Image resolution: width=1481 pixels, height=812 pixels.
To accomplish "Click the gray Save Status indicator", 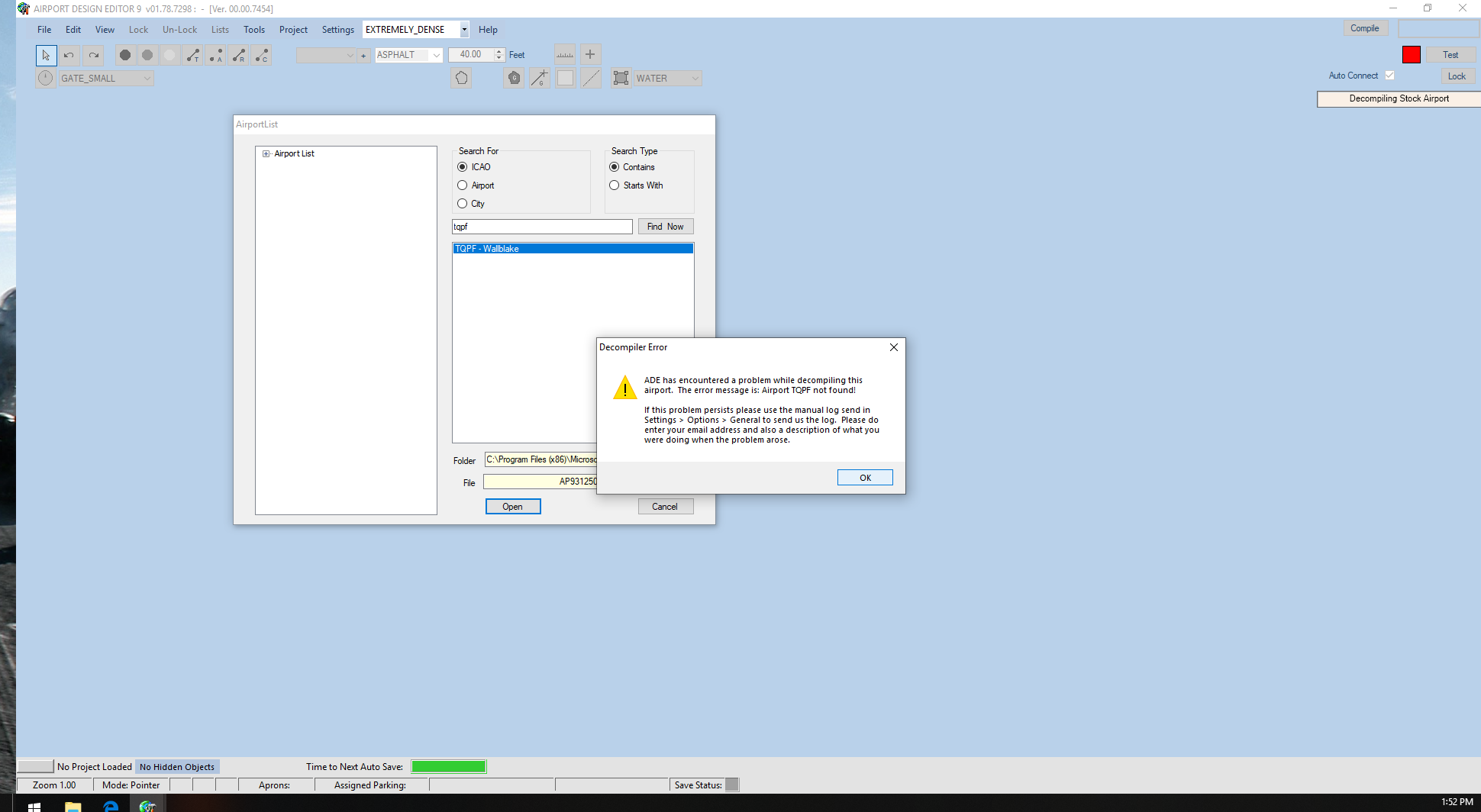I will click(732, 785).
